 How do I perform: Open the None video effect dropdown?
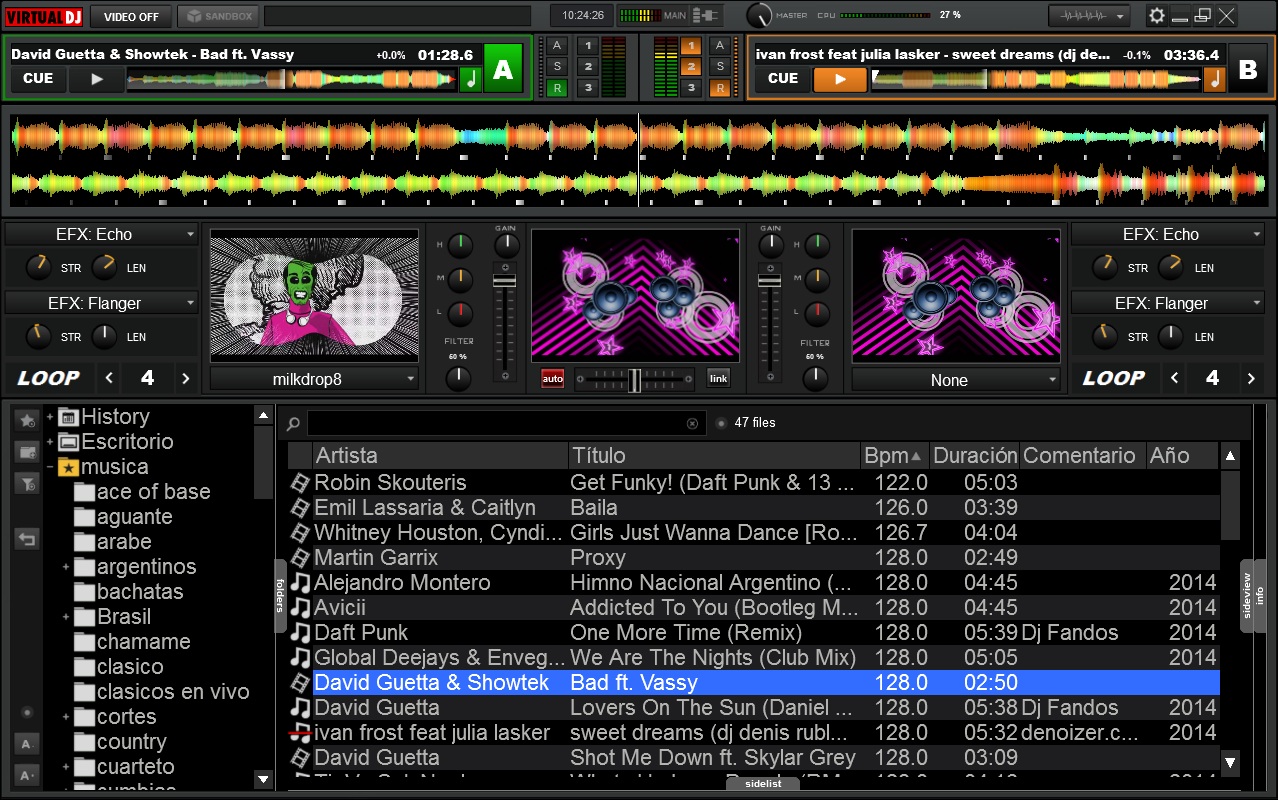(956, 380)
